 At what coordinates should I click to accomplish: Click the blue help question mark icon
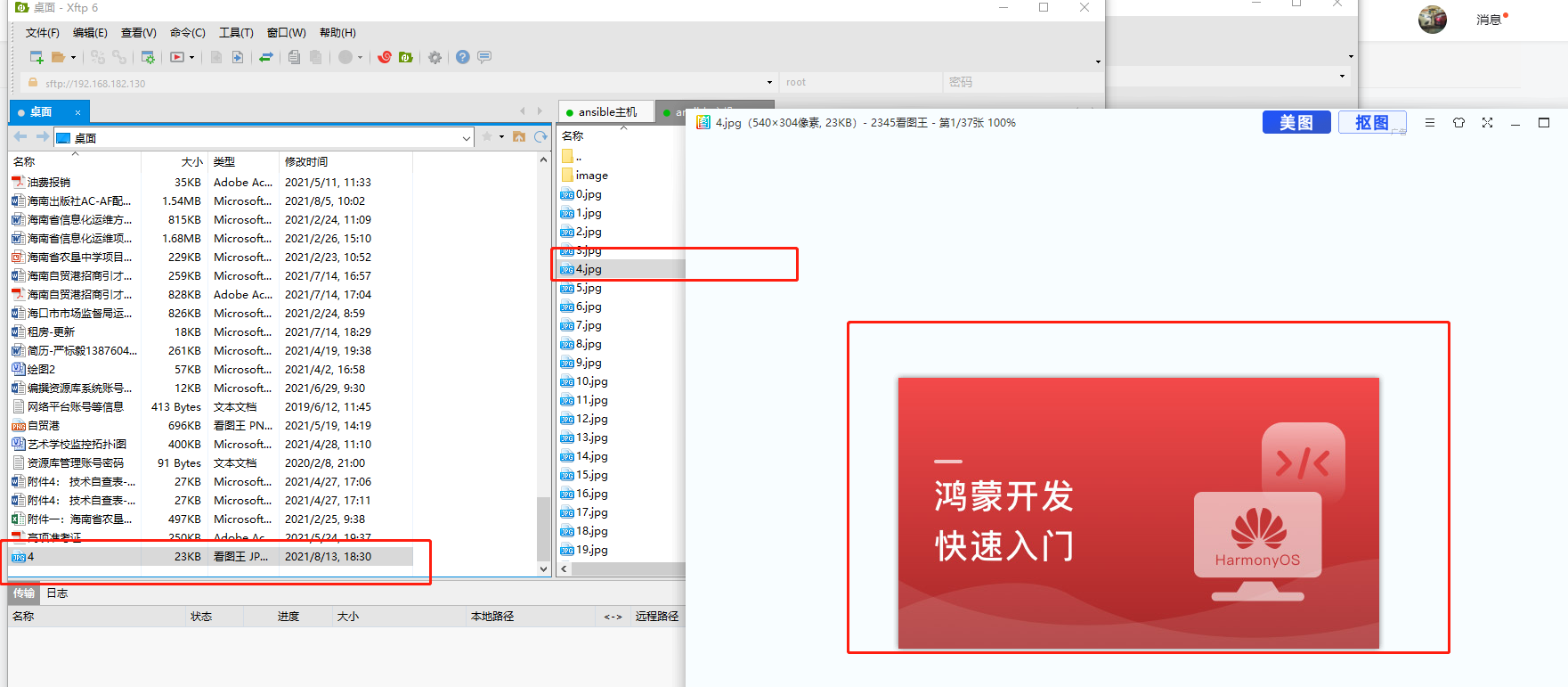(462, 57)
